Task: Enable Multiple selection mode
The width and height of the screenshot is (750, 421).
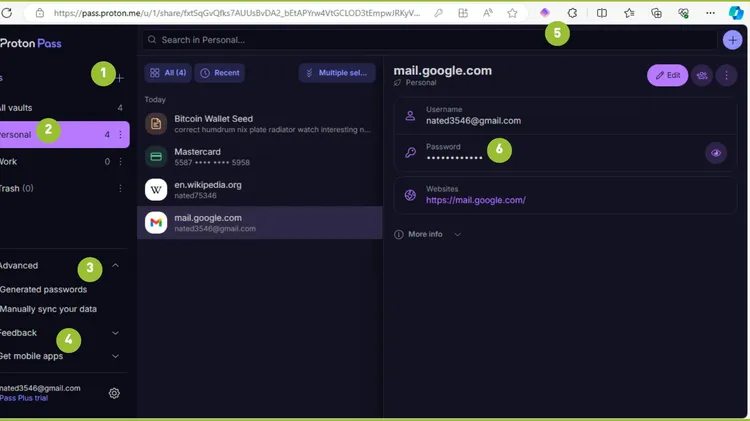Action: tap(337, 73)
